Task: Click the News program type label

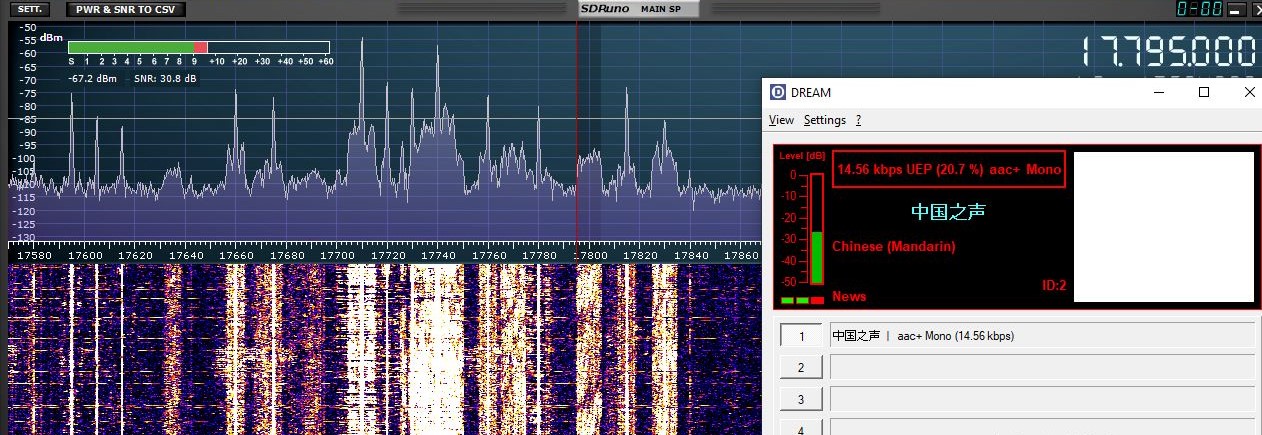Action: coord(849,296)
